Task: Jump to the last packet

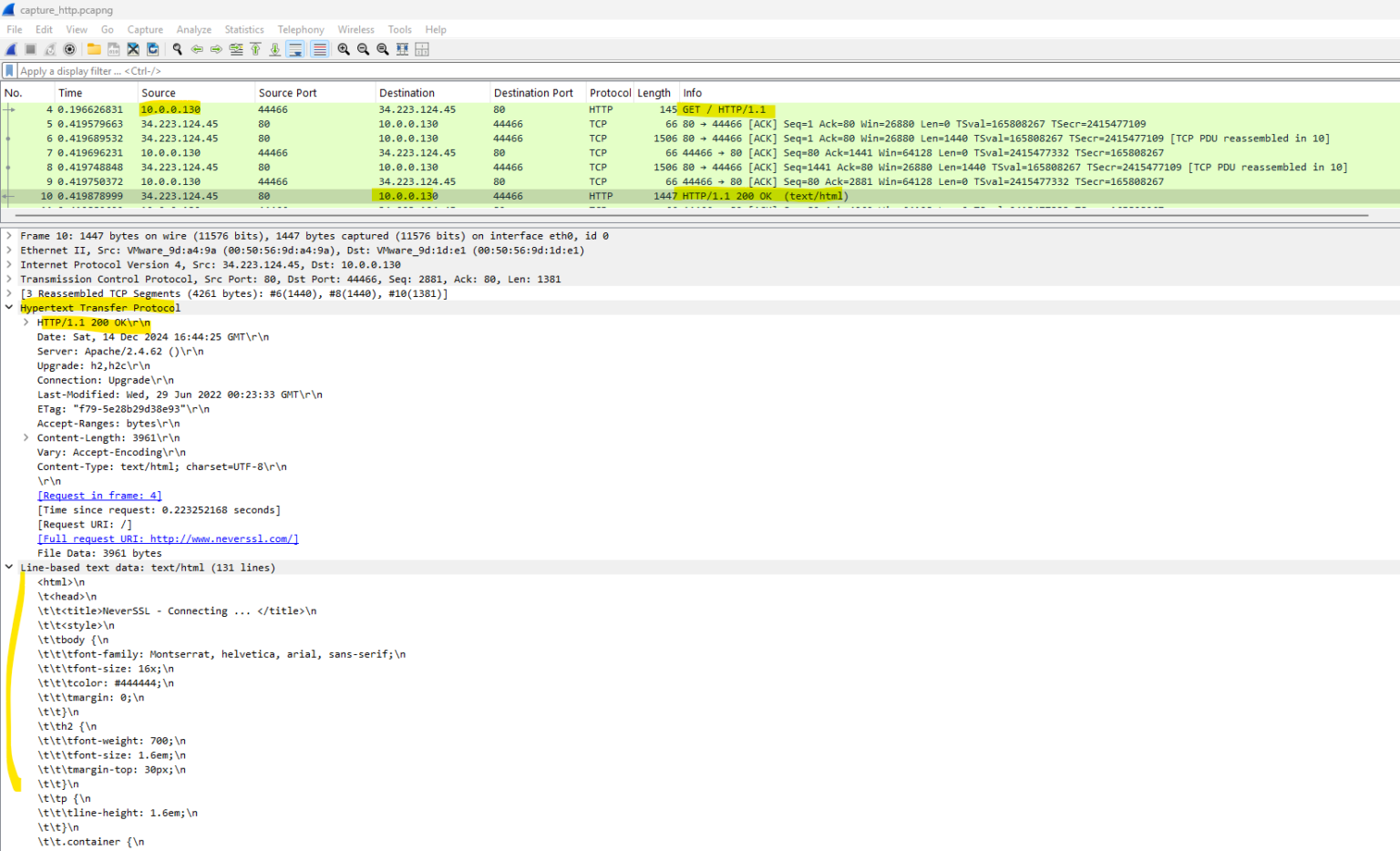Action: tap(274, 48)
